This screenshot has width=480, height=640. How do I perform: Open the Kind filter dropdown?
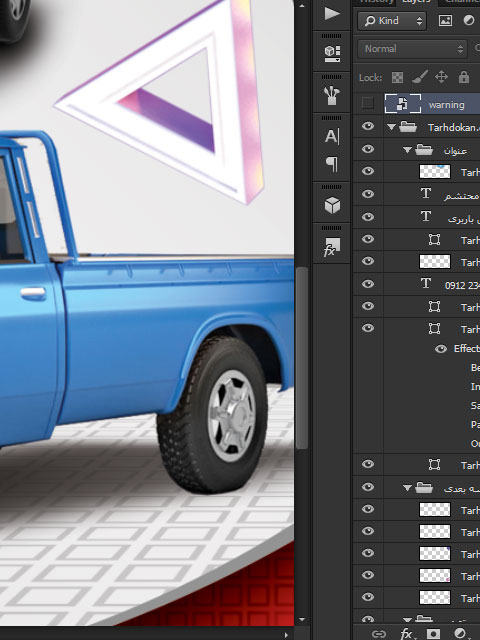392,21
